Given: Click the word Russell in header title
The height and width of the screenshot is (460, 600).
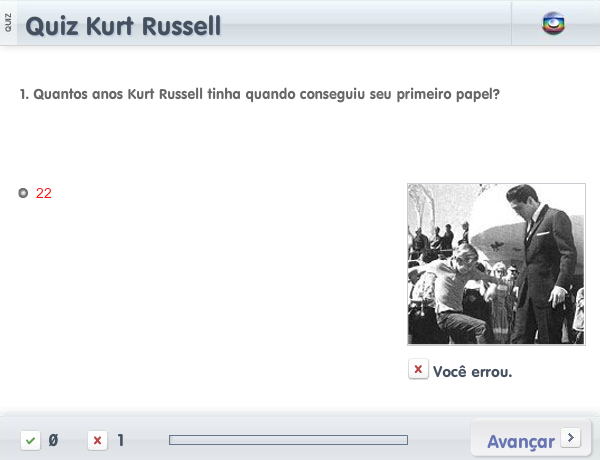Looking at the screenshot, I should [181, 26].
